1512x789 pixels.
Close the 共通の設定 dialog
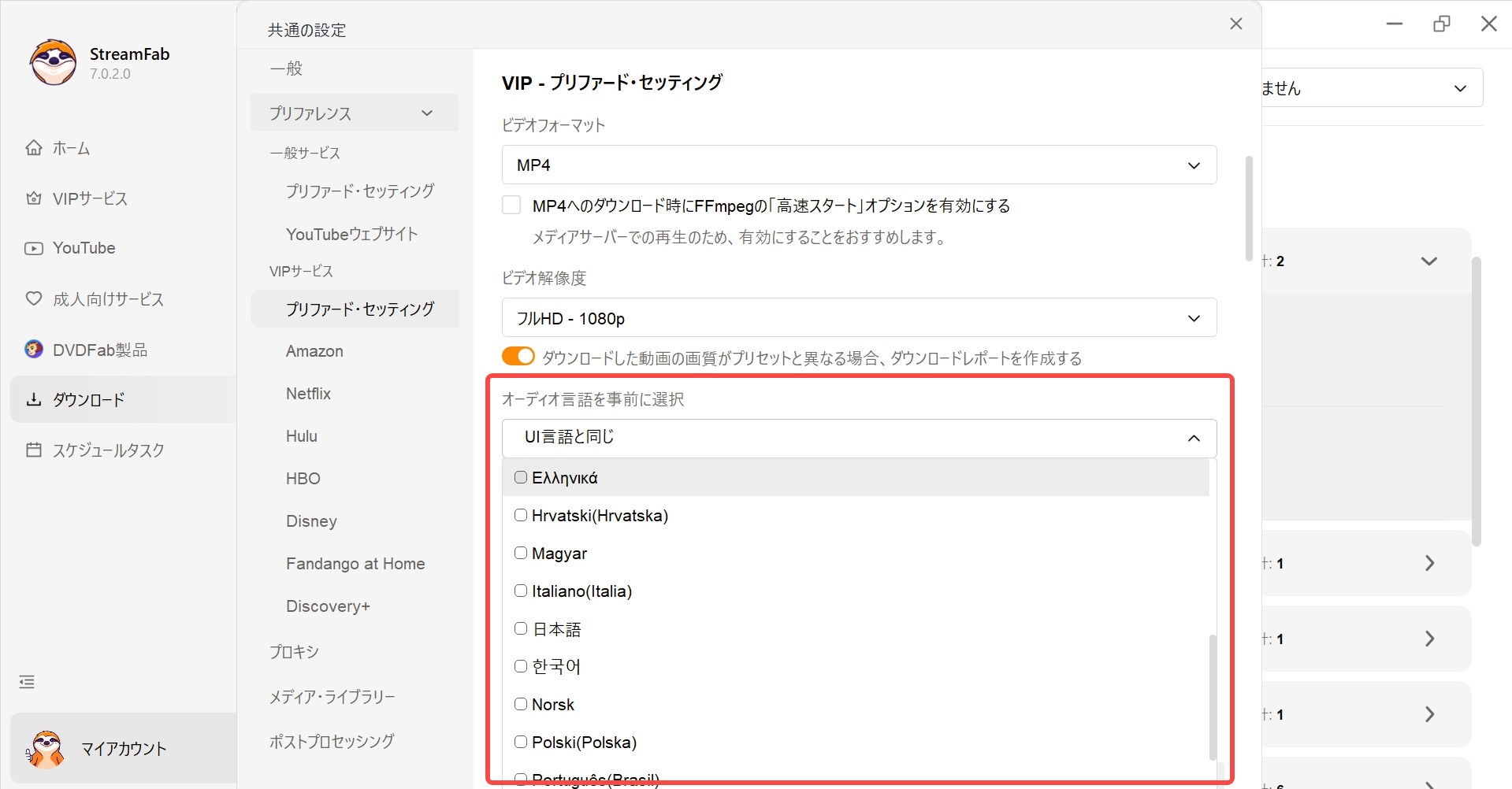click(1236, 24)
